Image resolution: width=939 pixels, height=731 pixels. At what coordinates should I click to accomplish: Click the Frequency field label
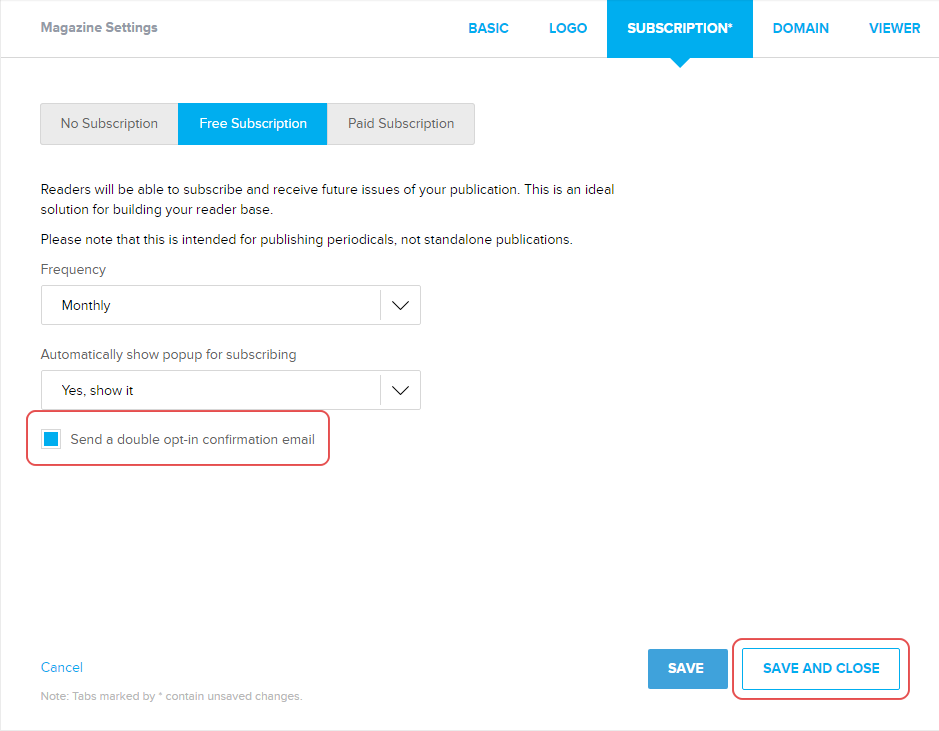pyautogui.click(x=73, y=270)
